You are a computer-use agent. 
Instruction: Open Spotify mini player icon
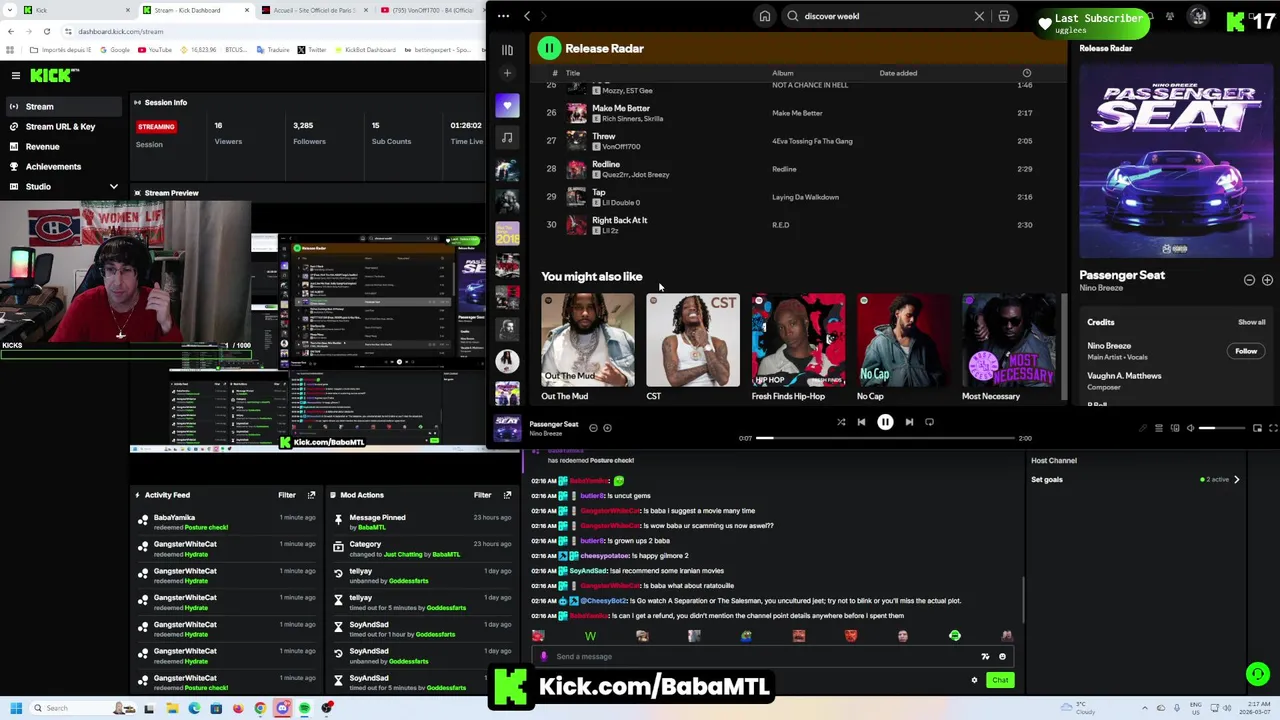[1257, 428]
